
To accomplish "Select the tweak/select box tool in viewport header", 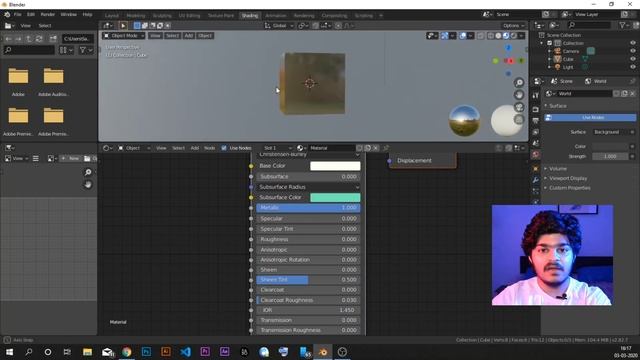I will (123, 25).
